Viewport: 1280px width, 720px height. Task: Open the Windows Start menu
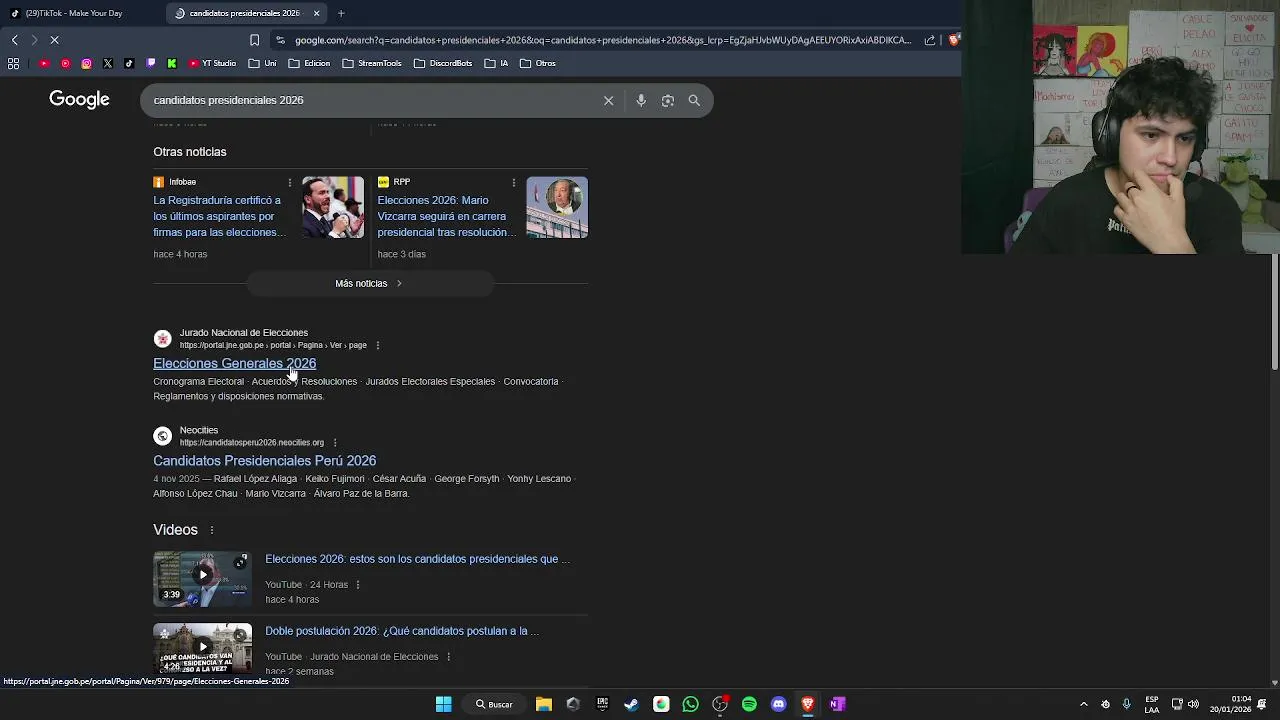click(444, 704)
